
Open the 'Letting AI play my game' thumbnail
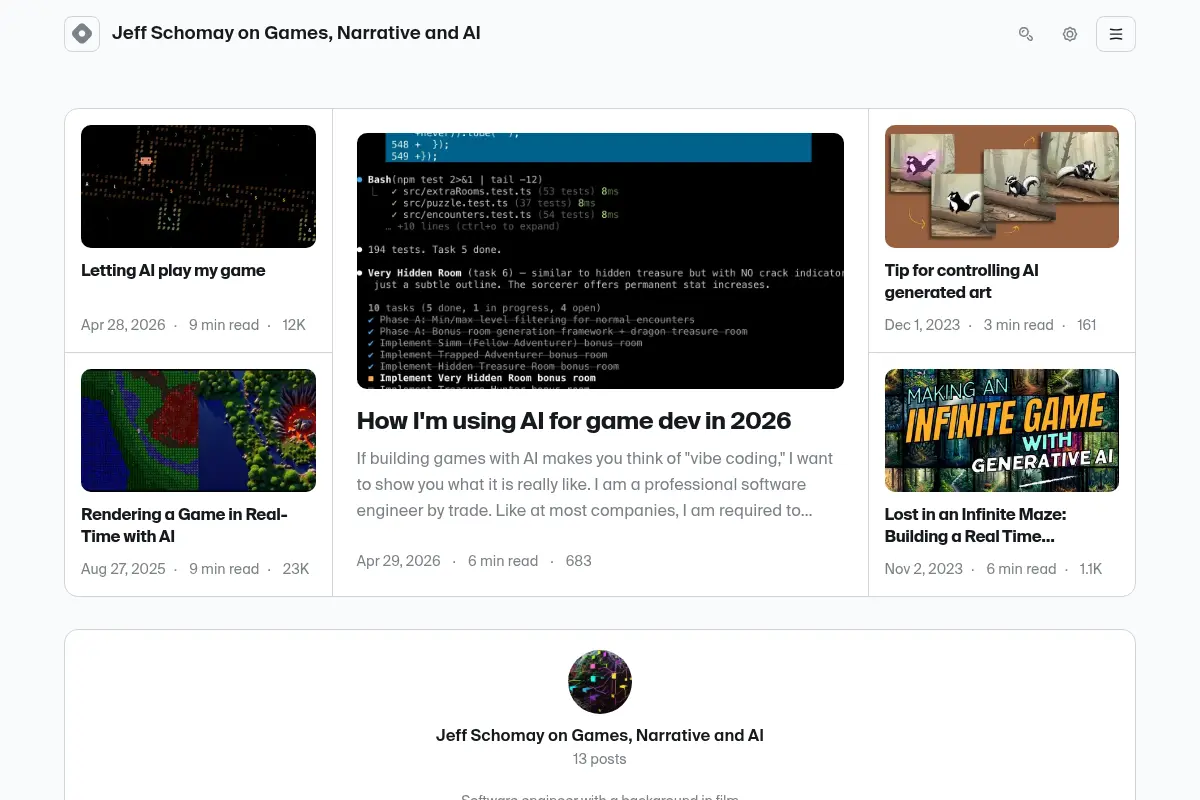point(198,186)
